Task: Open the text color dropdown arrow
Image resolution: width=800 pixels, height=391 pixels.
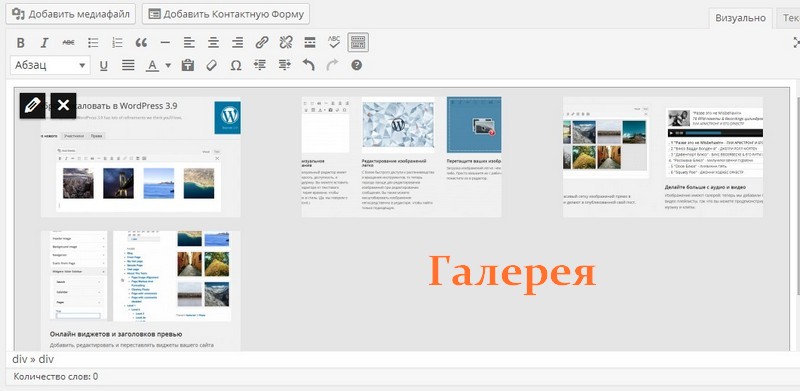Action: tap(168, 65)
